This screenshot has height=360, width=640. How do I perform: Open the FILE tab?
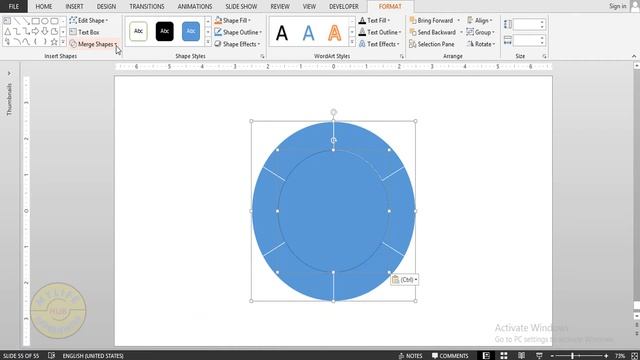(x=13, y=6)
